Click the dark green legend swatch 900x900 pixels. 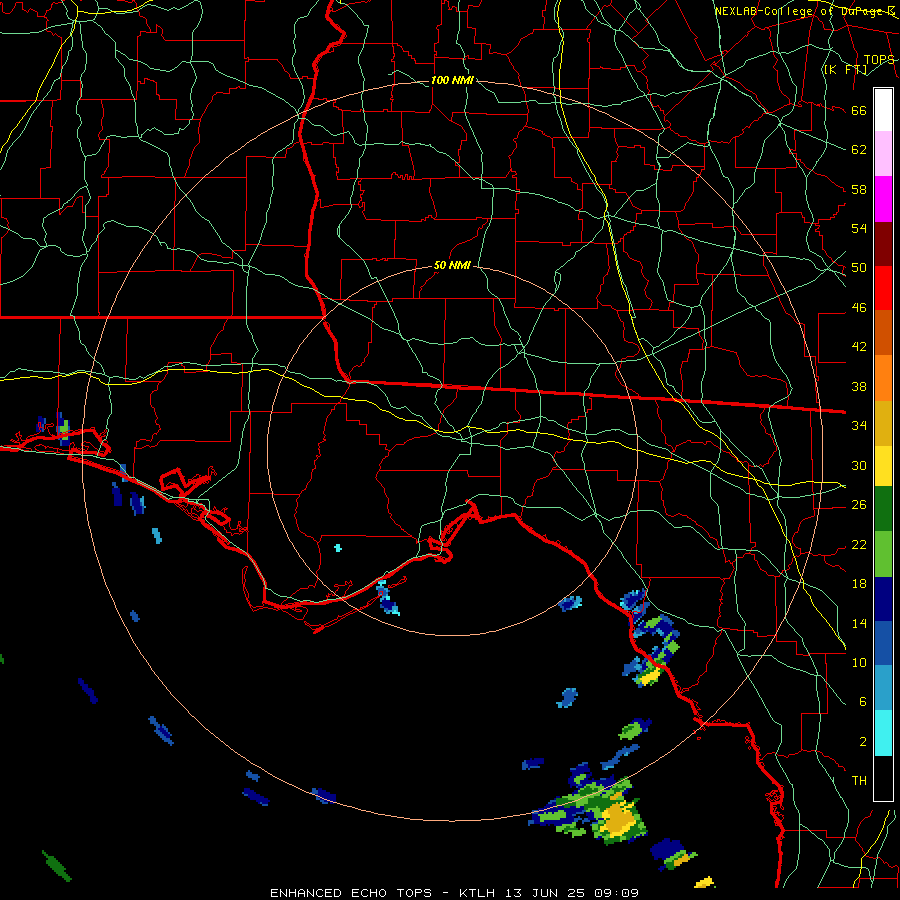[883, 509]
